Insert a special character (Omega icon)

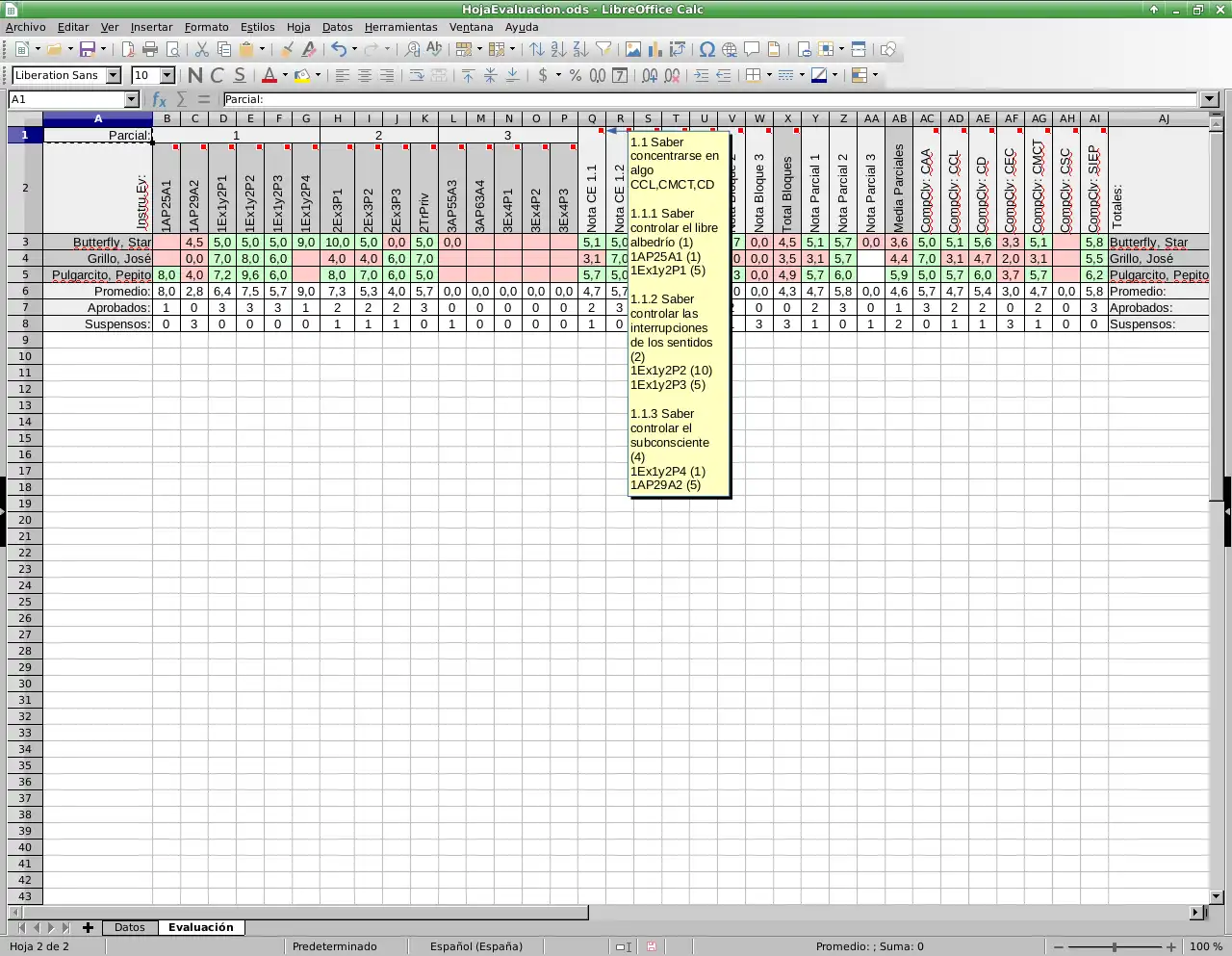coord(706,49)
